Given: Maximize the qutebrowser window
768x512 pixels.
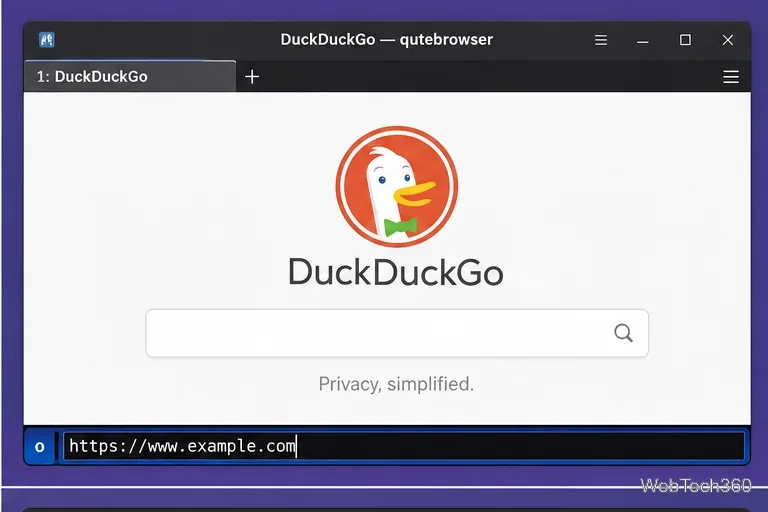Looking at the screenshot, I should 685,40.
